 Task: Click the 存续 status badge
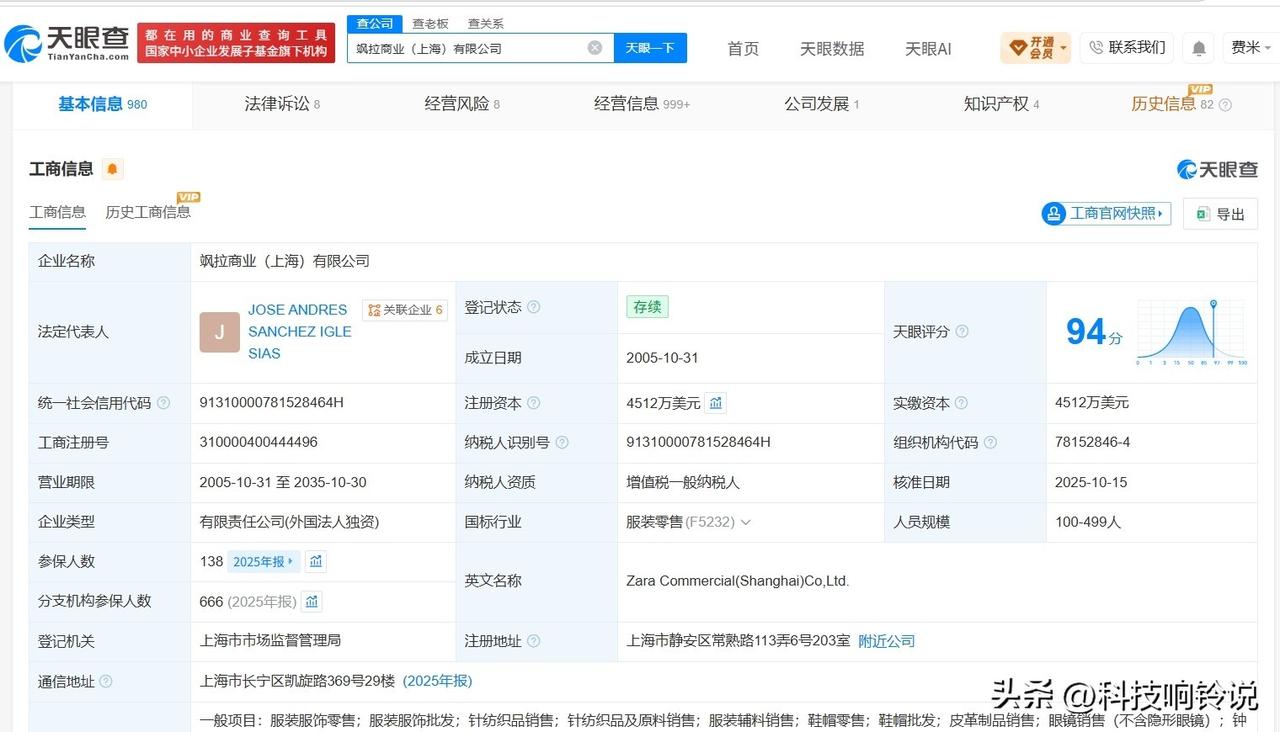pos(647,307)
